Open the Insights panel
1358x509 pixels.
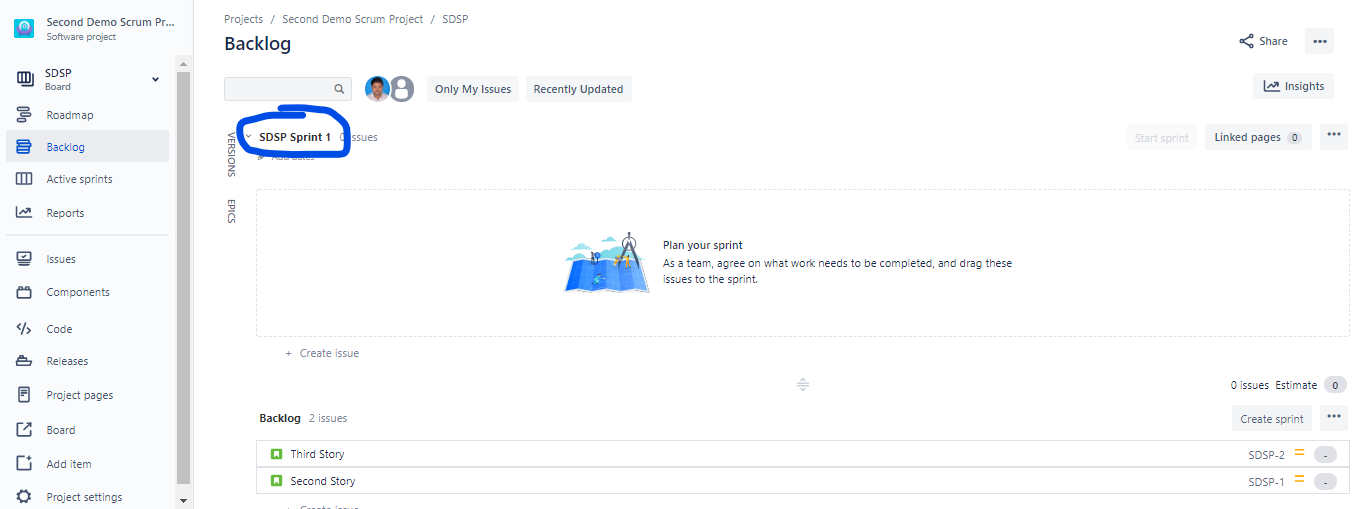(x=1293, y=86)
